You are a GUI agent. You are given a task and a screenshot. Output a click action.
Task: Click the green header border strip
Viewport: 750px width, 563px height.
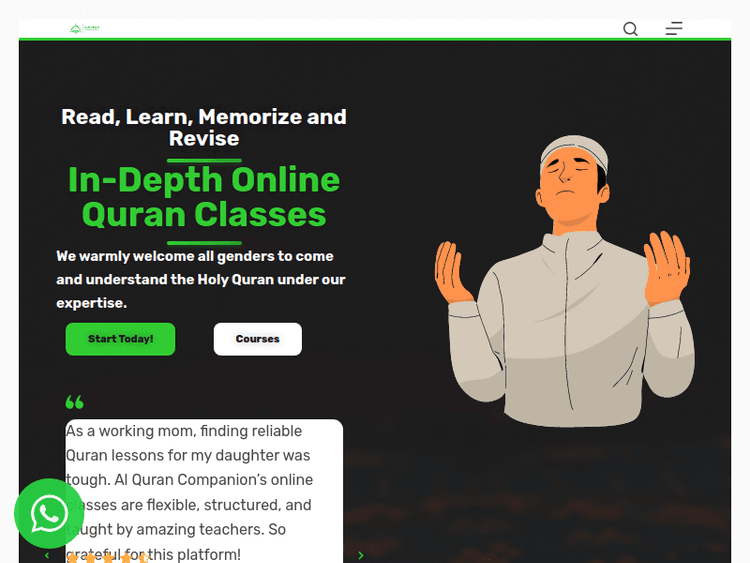(x=375, y=39)
